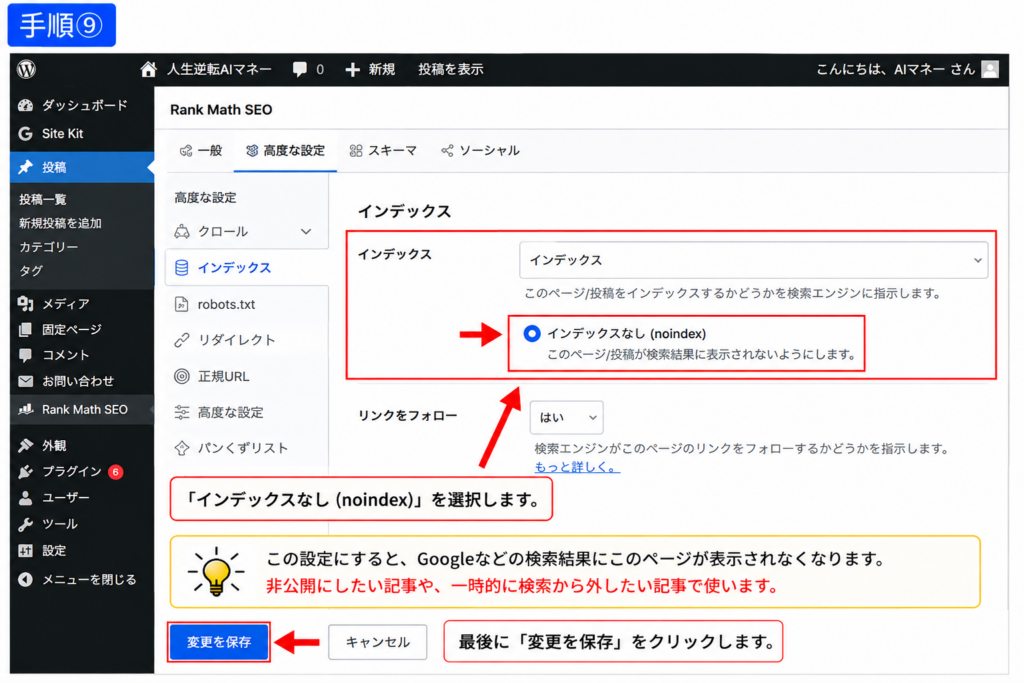
Task: Open the WordPress logo menu
Action: click(27, 69)
